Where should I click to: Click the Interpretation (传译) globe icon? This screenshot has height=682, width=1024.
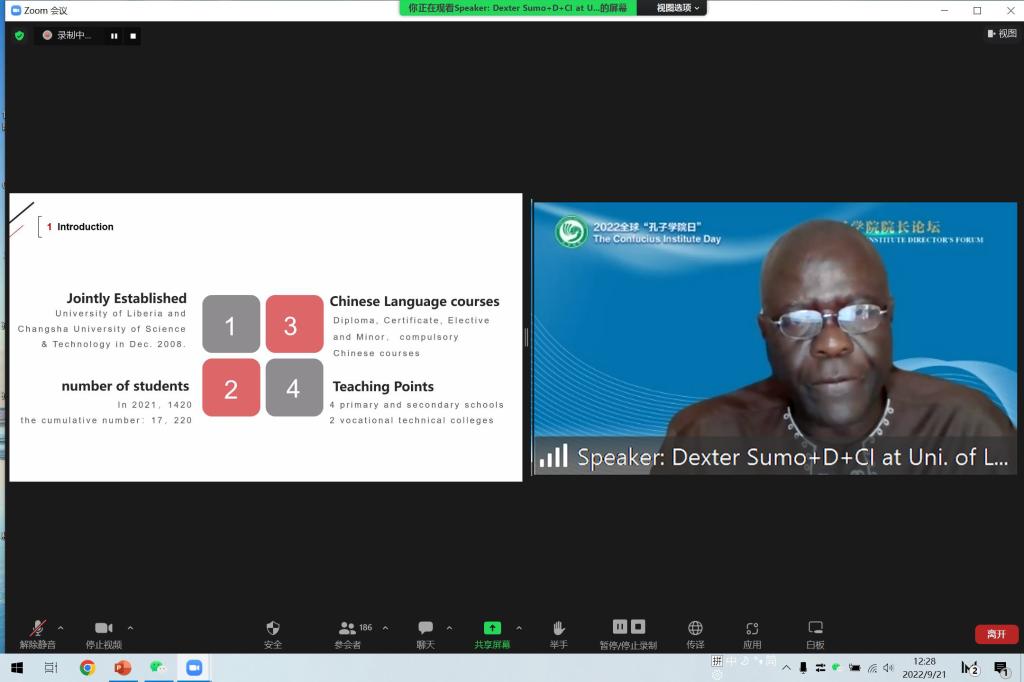pos(695,629)
